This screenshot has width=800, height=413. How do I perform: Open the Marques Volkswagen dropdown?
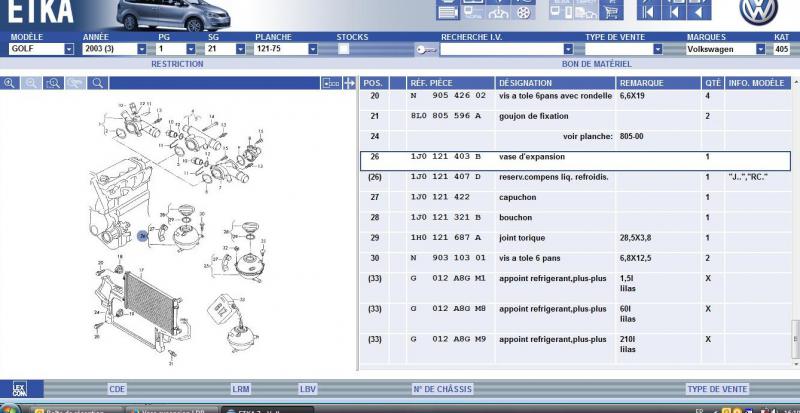761,49
